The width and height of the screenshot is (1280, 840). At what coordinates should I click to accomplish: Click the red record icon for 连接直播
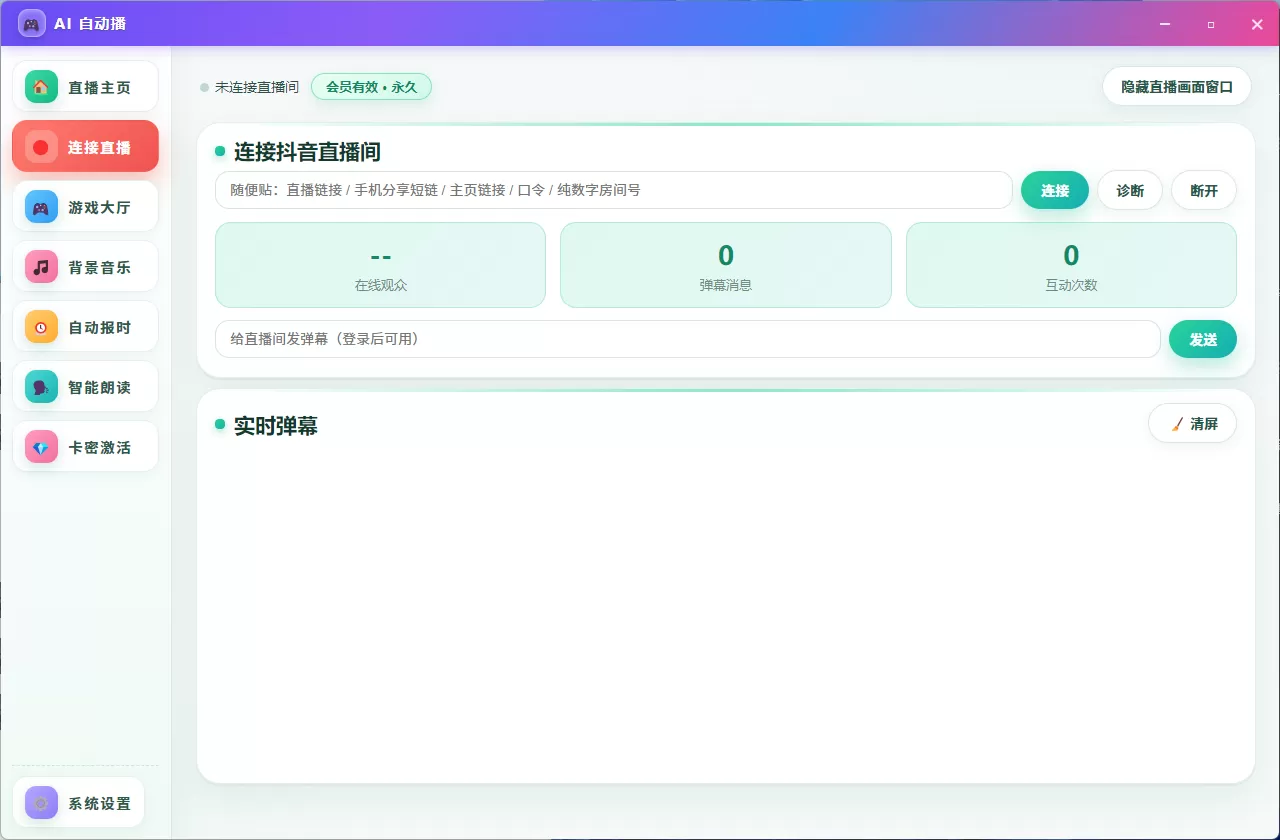pyautogui.click(x=41, y=147)
